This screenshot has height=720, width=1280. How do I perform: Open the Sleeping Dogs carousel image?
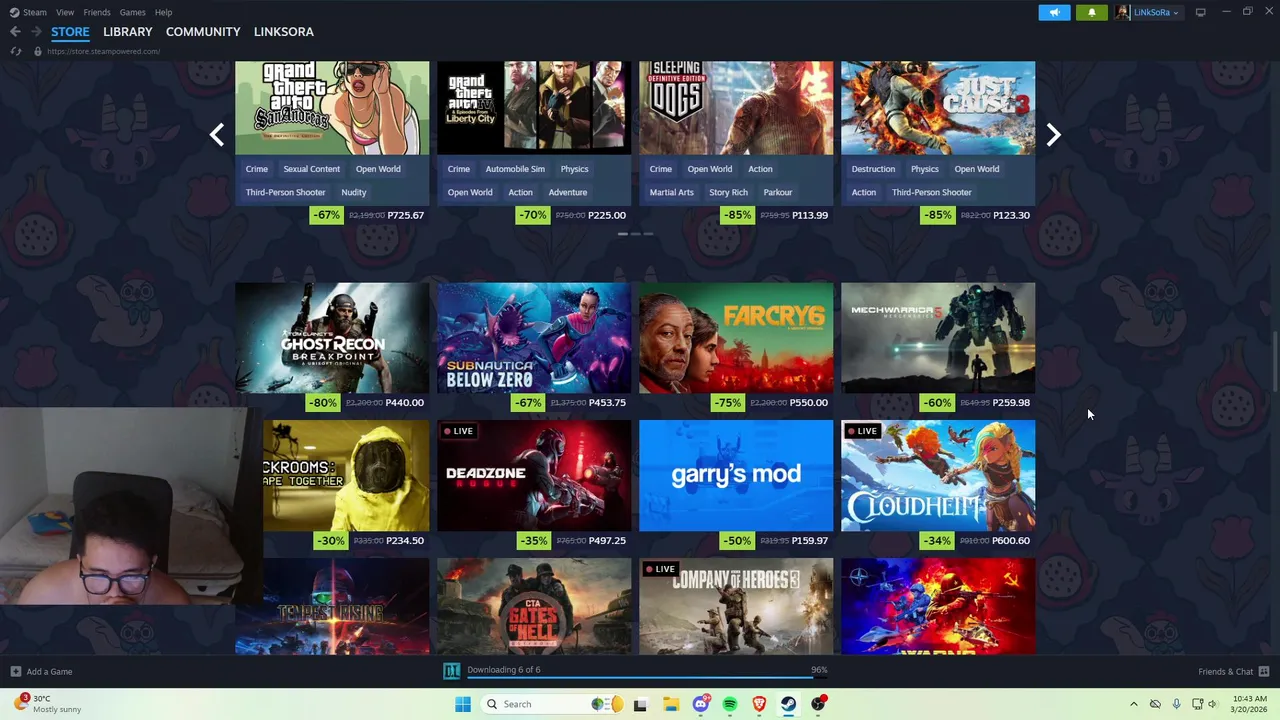(736, 108)
